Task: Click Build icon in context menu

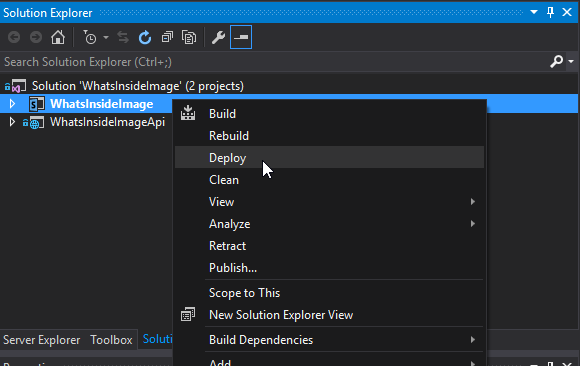Action: coord(188,113)
